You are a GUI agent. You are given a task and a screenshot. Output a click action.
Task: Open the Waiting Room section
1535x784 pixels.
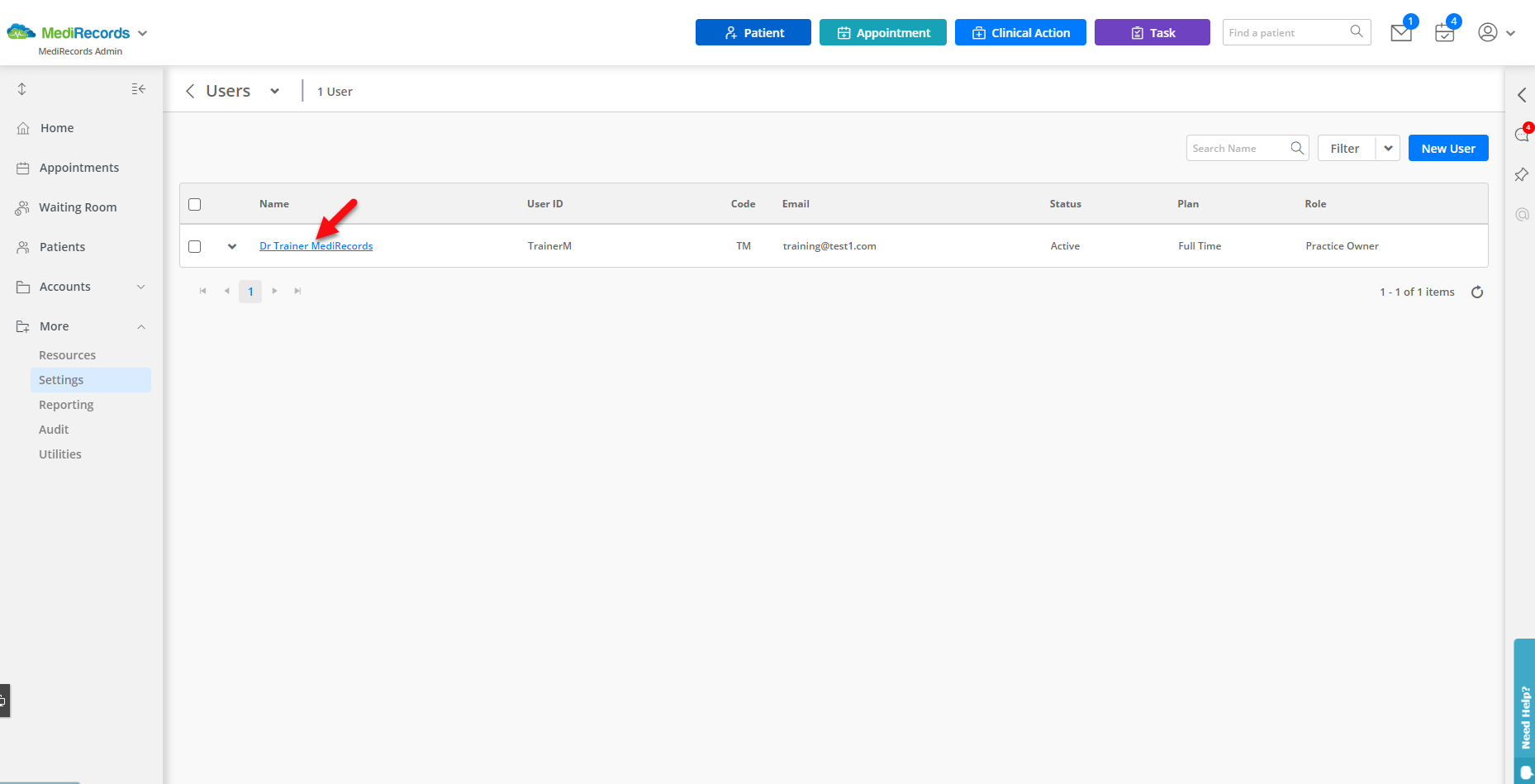[x=78, y=207]
